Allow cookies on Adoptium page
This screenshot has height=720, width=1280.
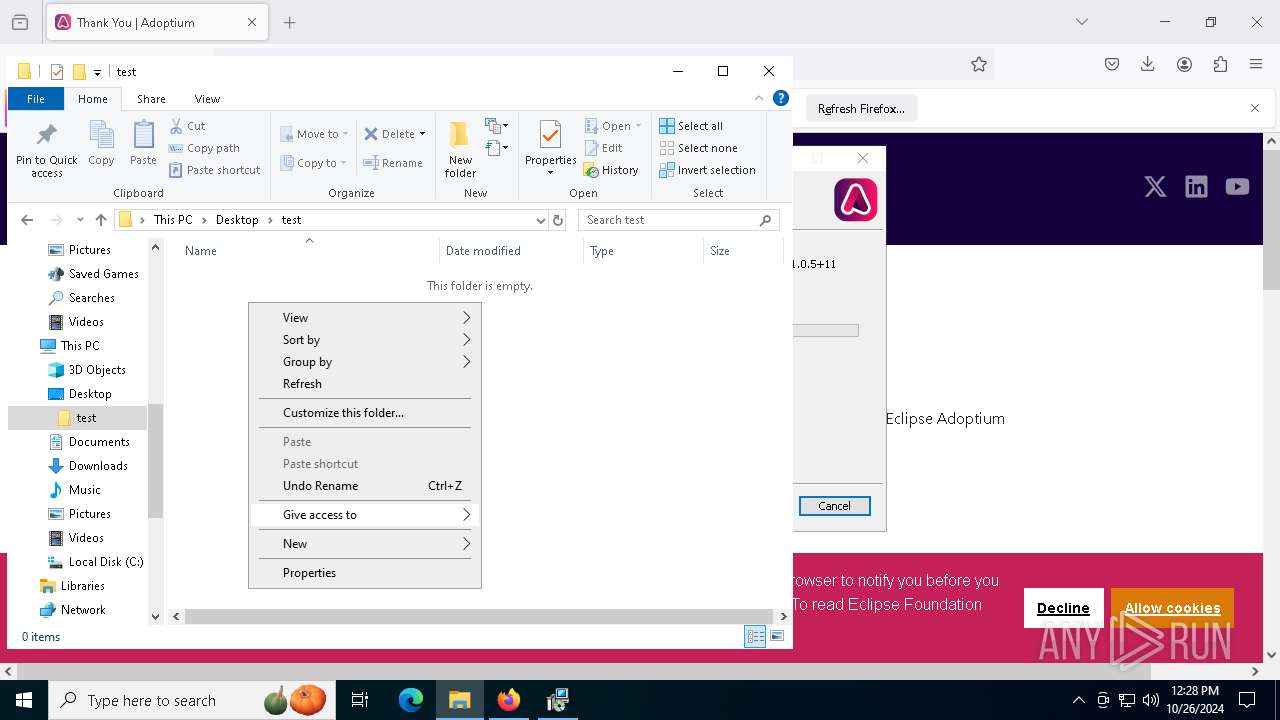click(x=1172, y=608)
